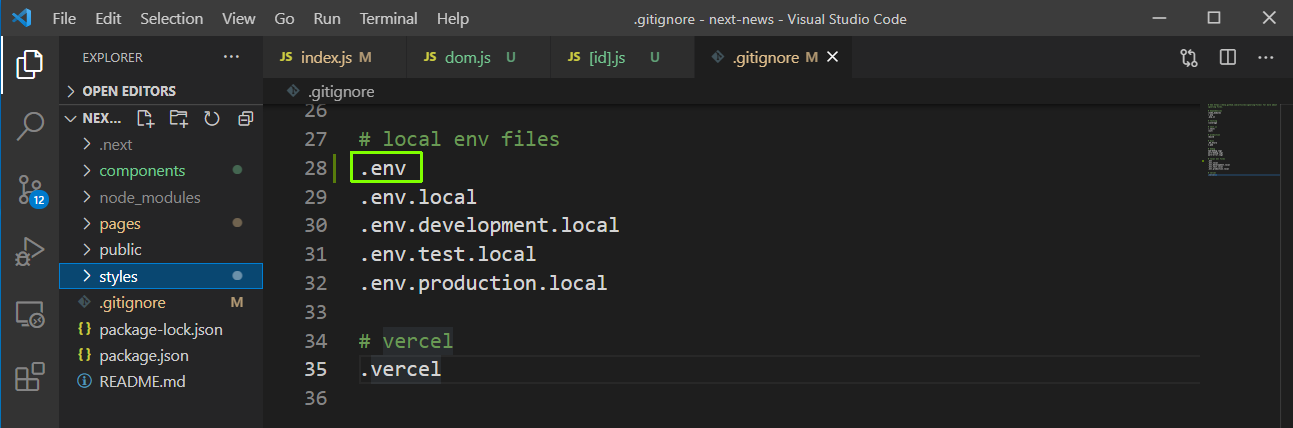Close the .gitignore tab
The height and width of the screenshot is (428, 1293).
coord(833,58)
